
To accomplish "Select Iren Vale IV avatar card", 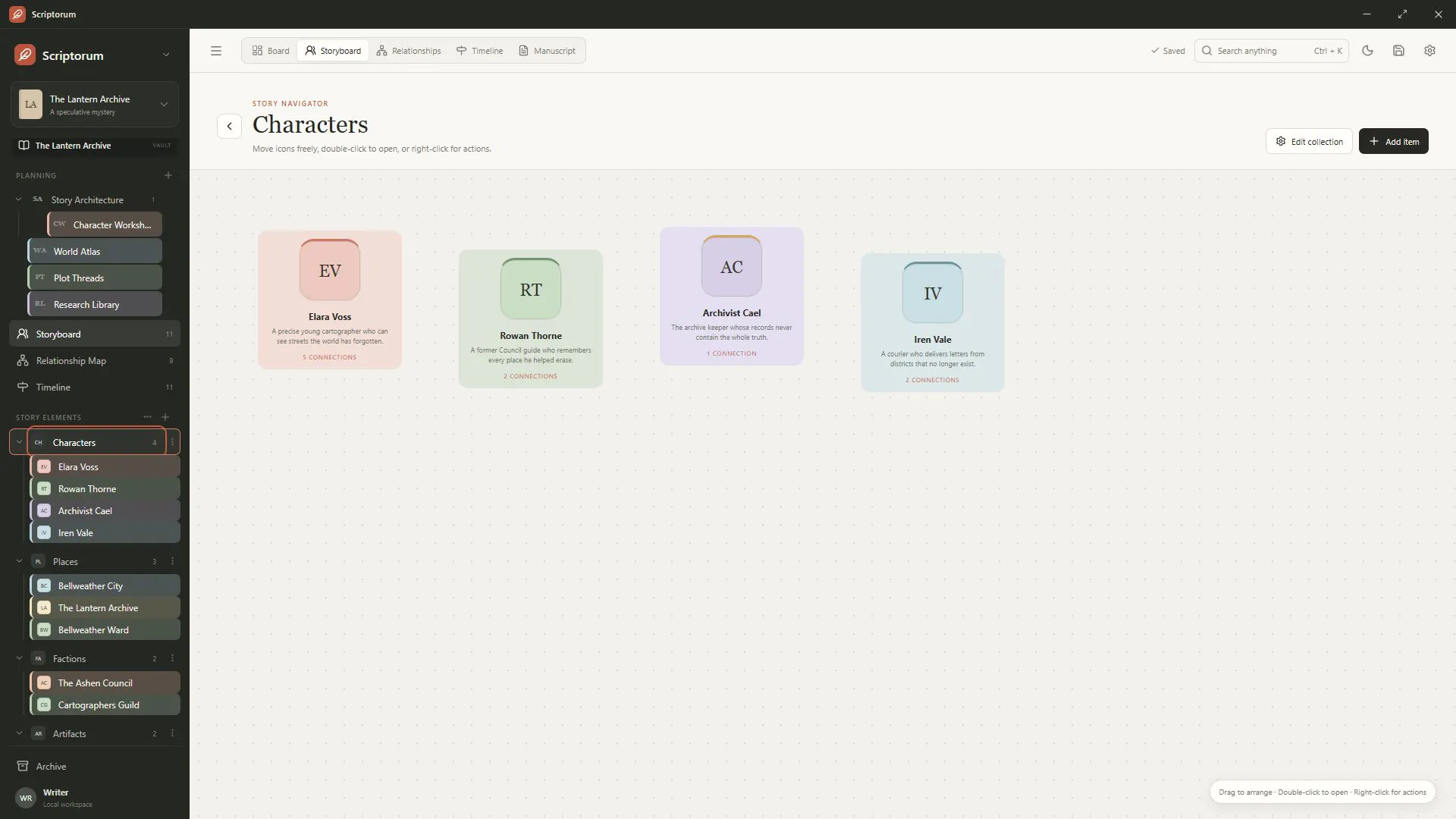I will point(933,293).
